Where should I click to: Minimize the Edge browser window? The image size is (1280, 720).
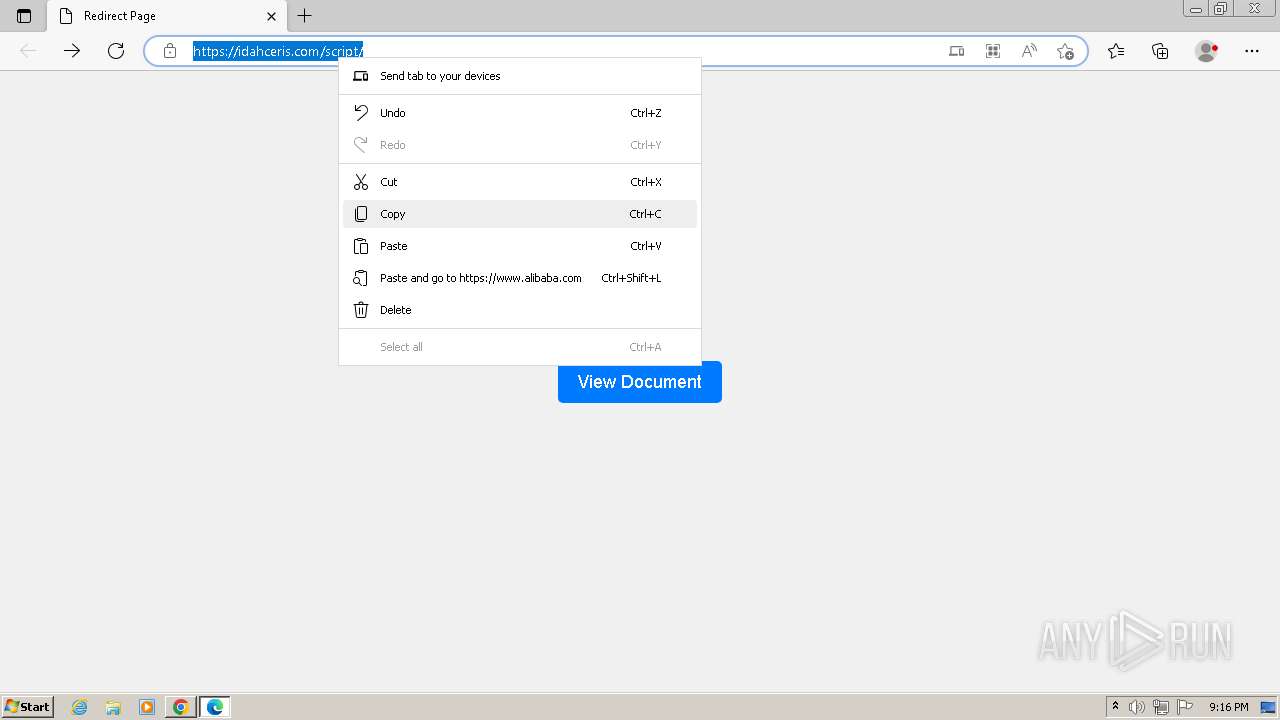coord(1196,9)
